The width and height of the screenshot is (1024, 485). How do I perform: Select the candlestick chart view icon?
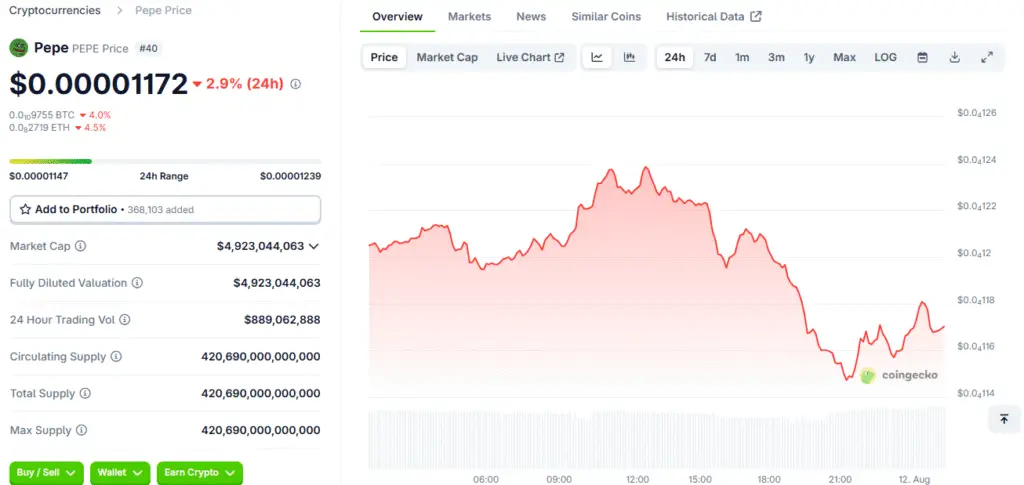(x=629, y=57)
